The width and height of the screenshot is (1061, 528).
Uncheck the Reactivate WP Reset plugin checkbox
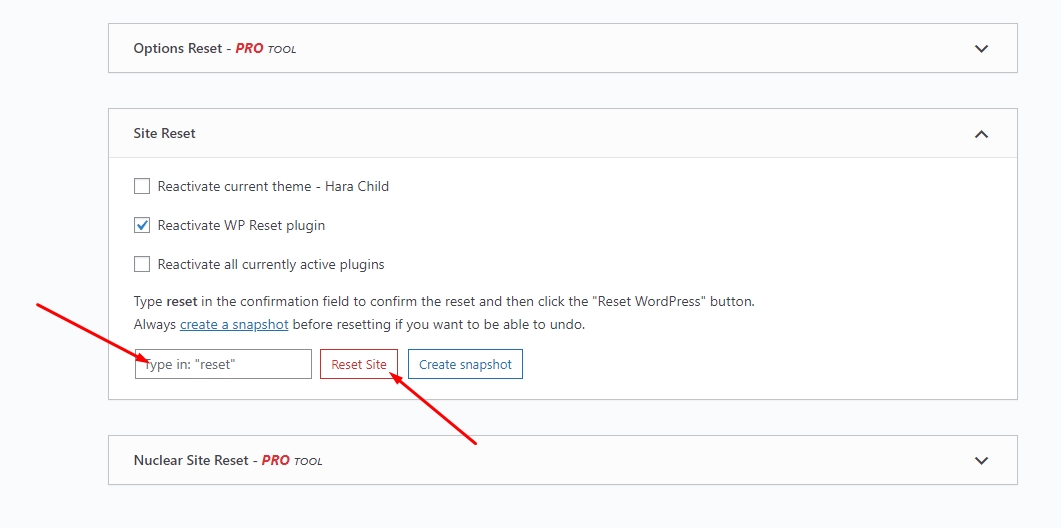[x=142, y=225]
